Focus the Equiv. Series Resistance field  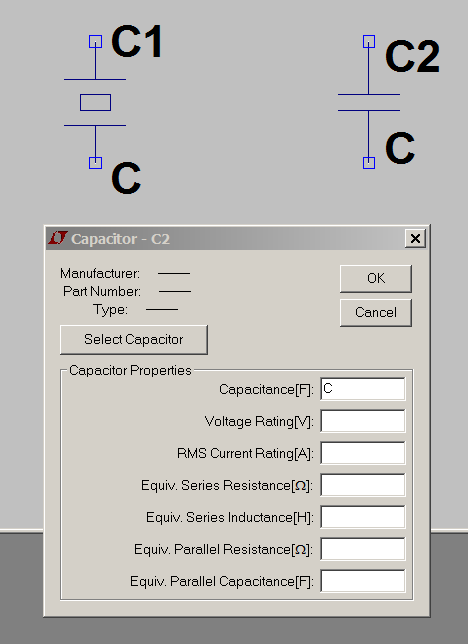362,485
